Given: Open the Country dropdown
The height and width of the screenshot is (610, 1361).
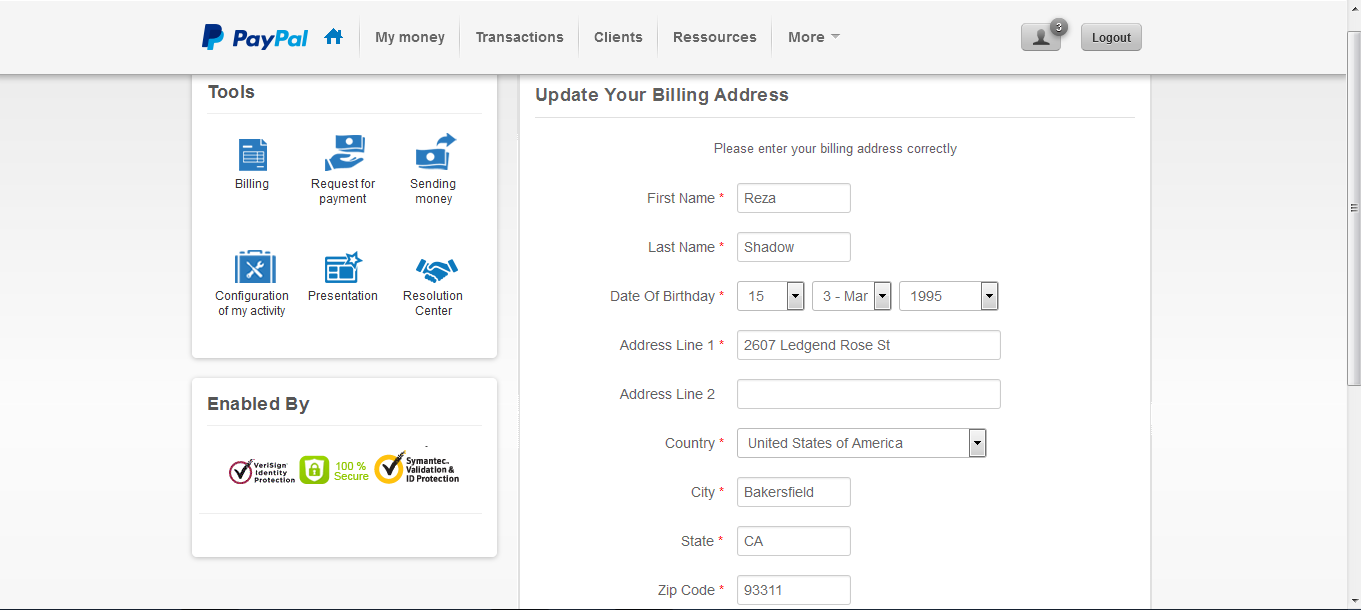Looking at the screenshot, I should (862, 443).
